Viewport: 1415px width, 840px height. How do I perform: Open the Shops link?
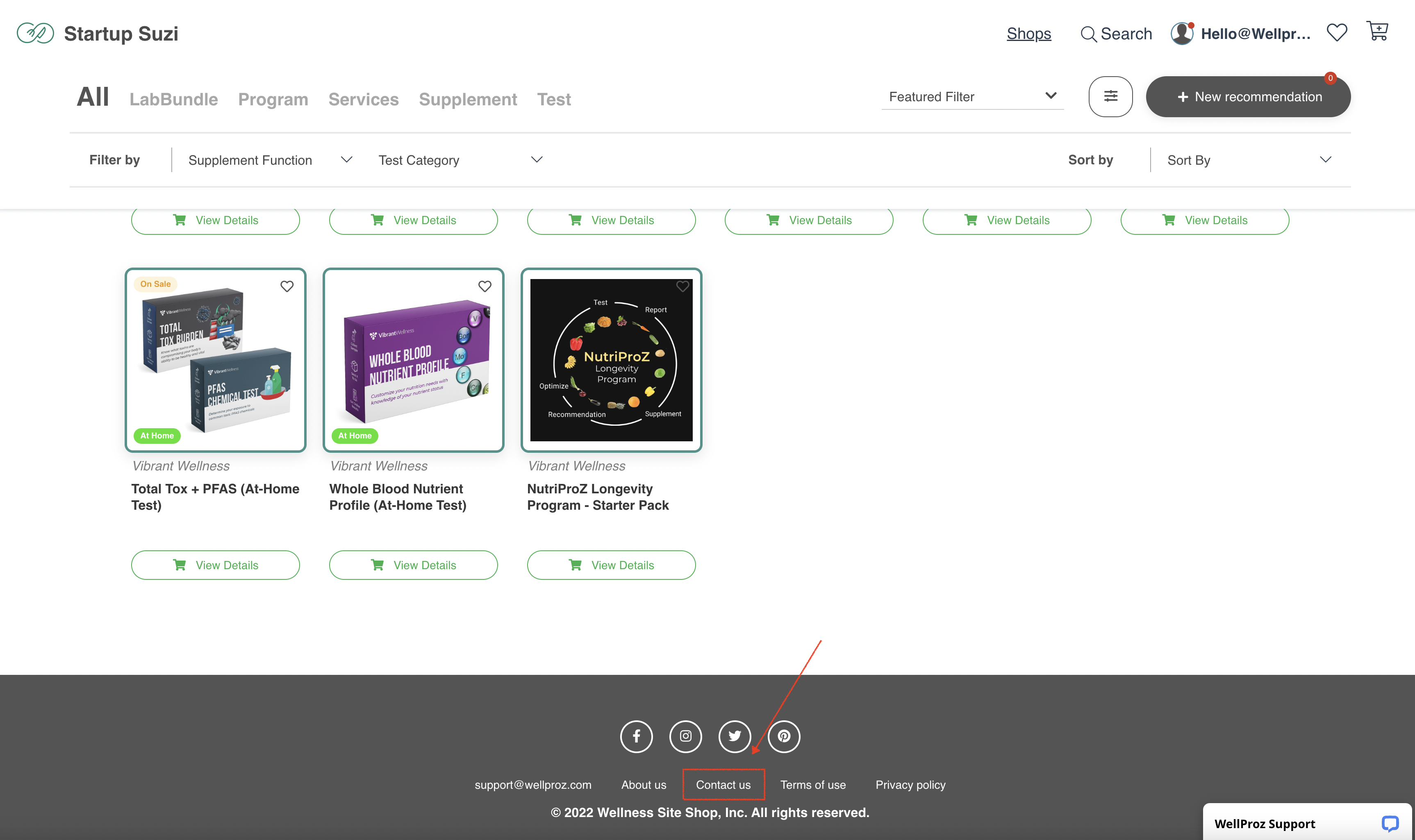coord(1029,34)
